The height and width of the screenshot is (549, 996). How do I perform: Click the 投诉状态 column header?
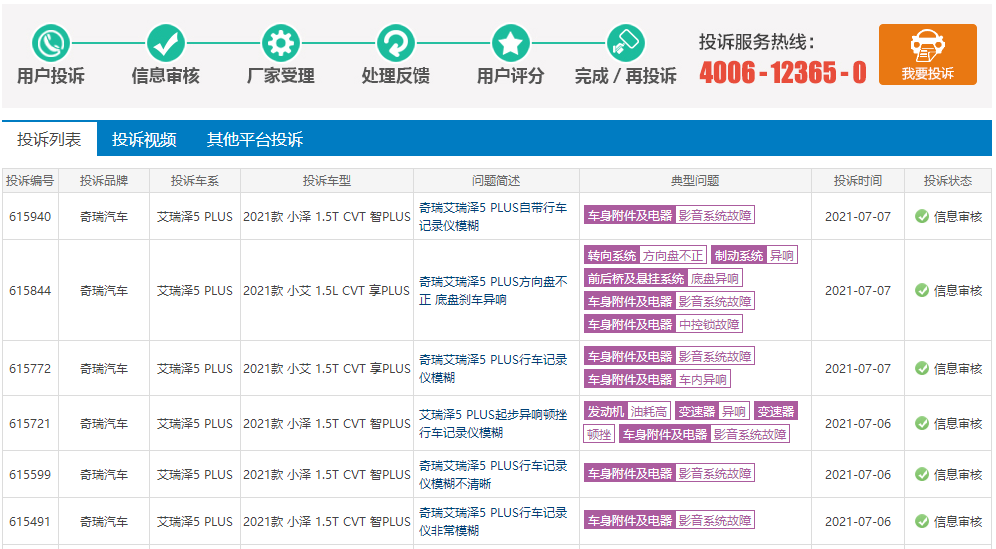948,180
